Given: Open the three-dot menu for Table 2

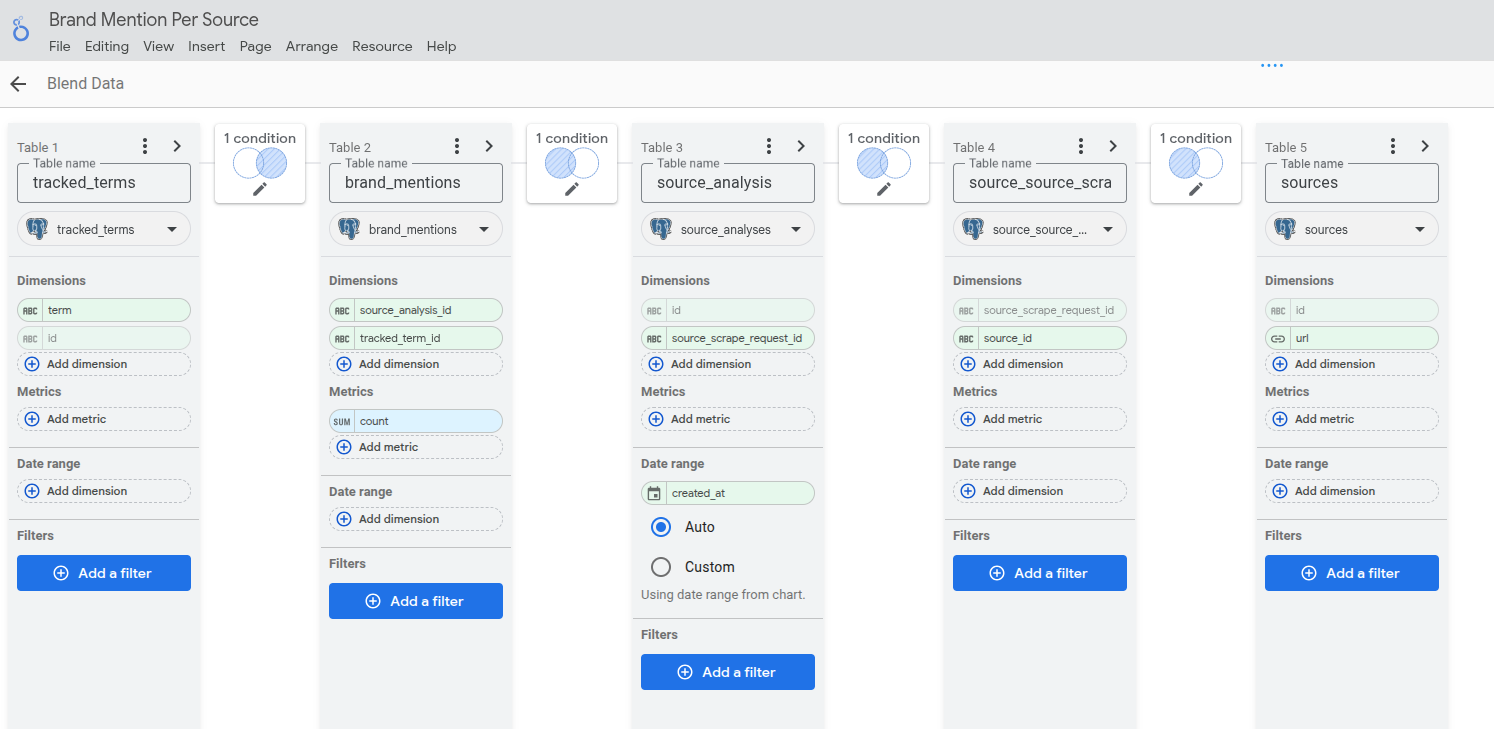Looking at the screenshot, I should (x=457, y=146).
